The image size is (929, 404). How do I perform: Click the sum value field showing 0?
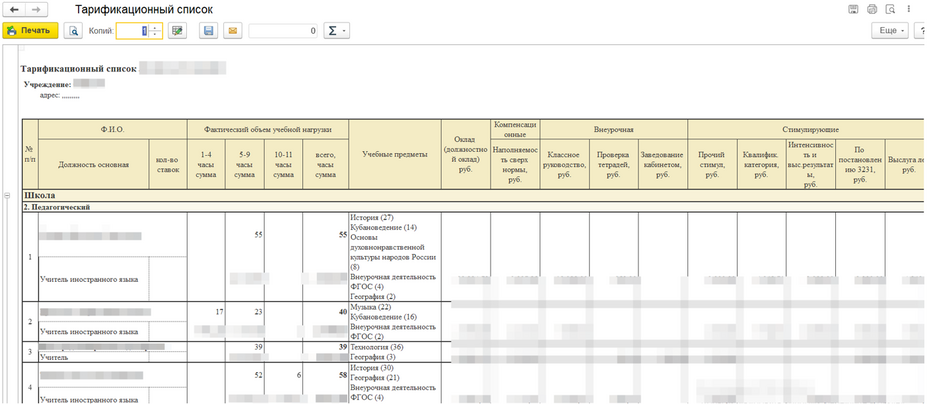point(284,31)
